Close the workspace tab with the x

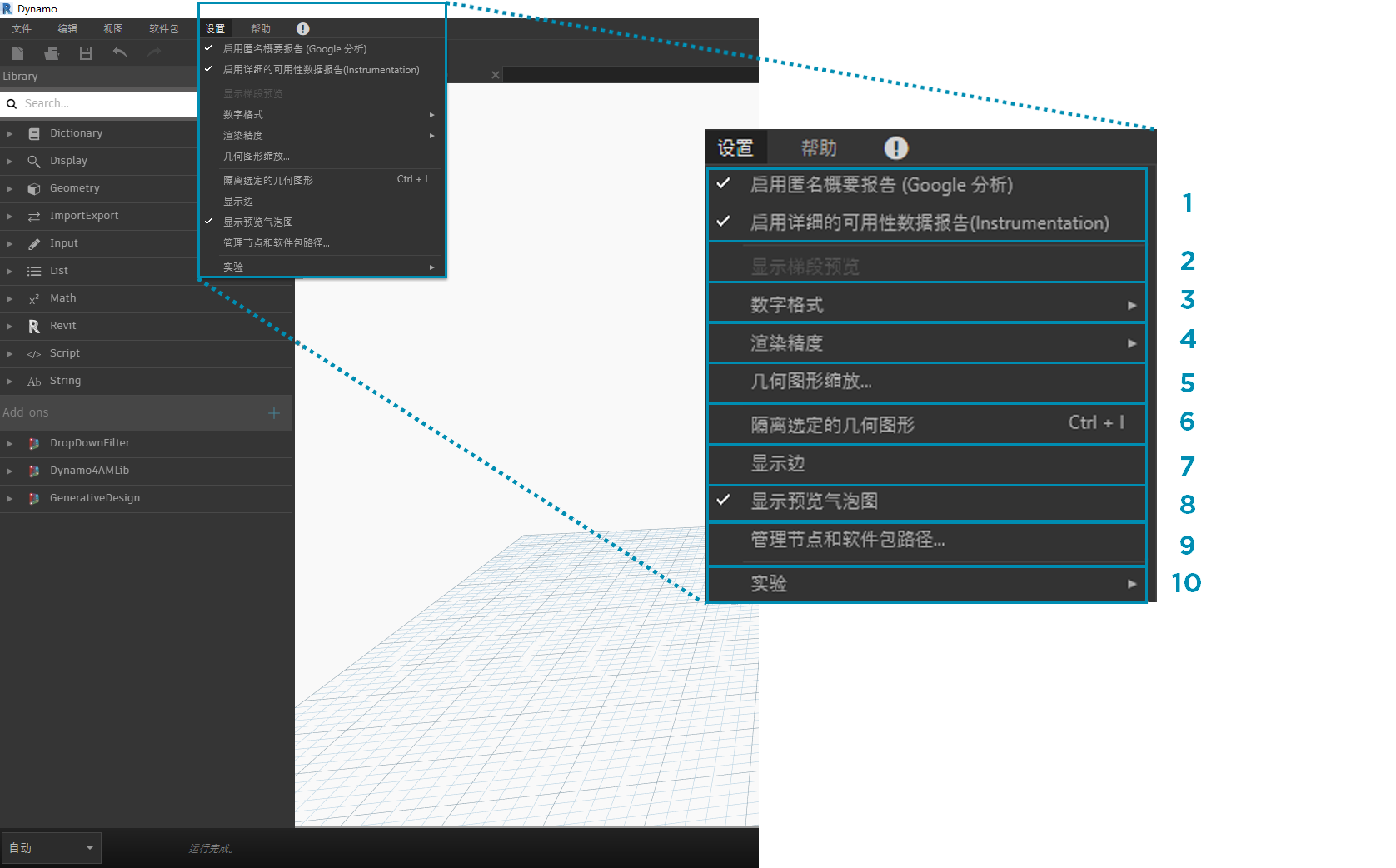(496, 75)
